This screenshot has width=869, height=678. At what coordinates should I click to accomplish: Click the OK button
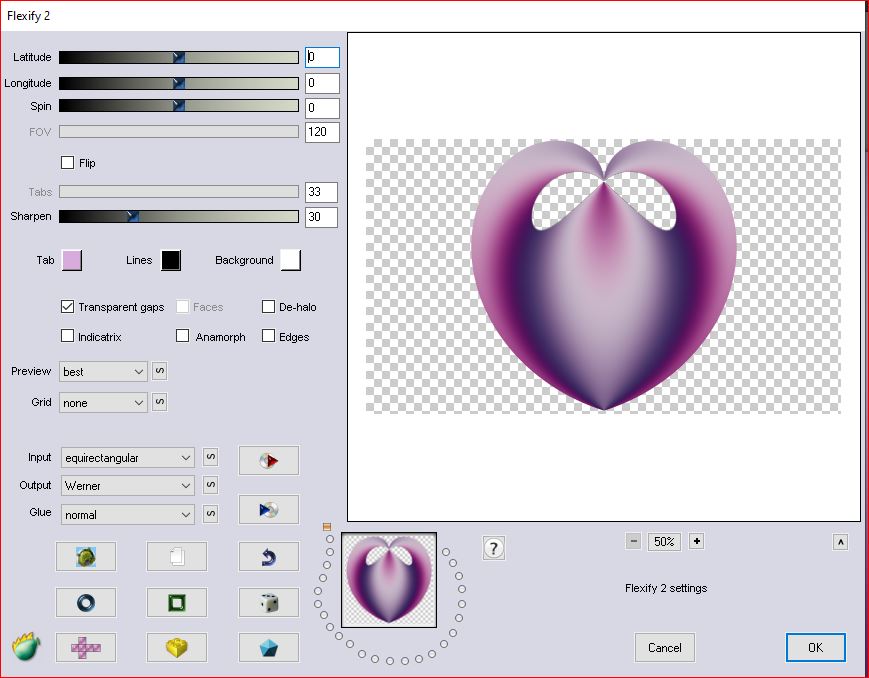coord(816,648)
